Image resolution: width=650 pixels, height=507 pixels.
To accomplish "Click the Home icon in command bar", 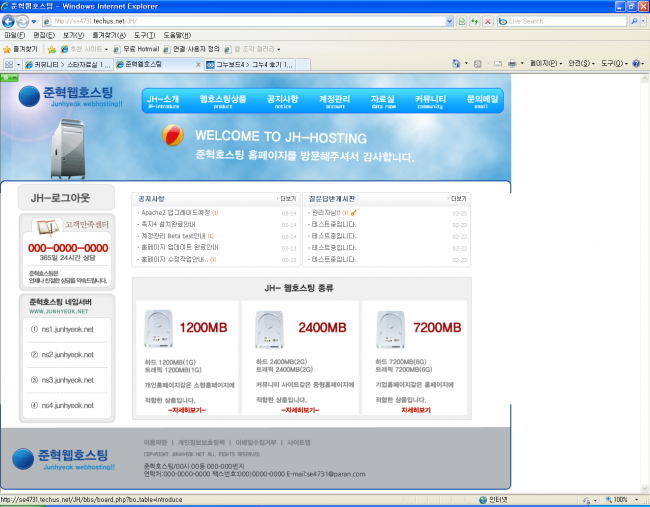I will click(455, 64).
